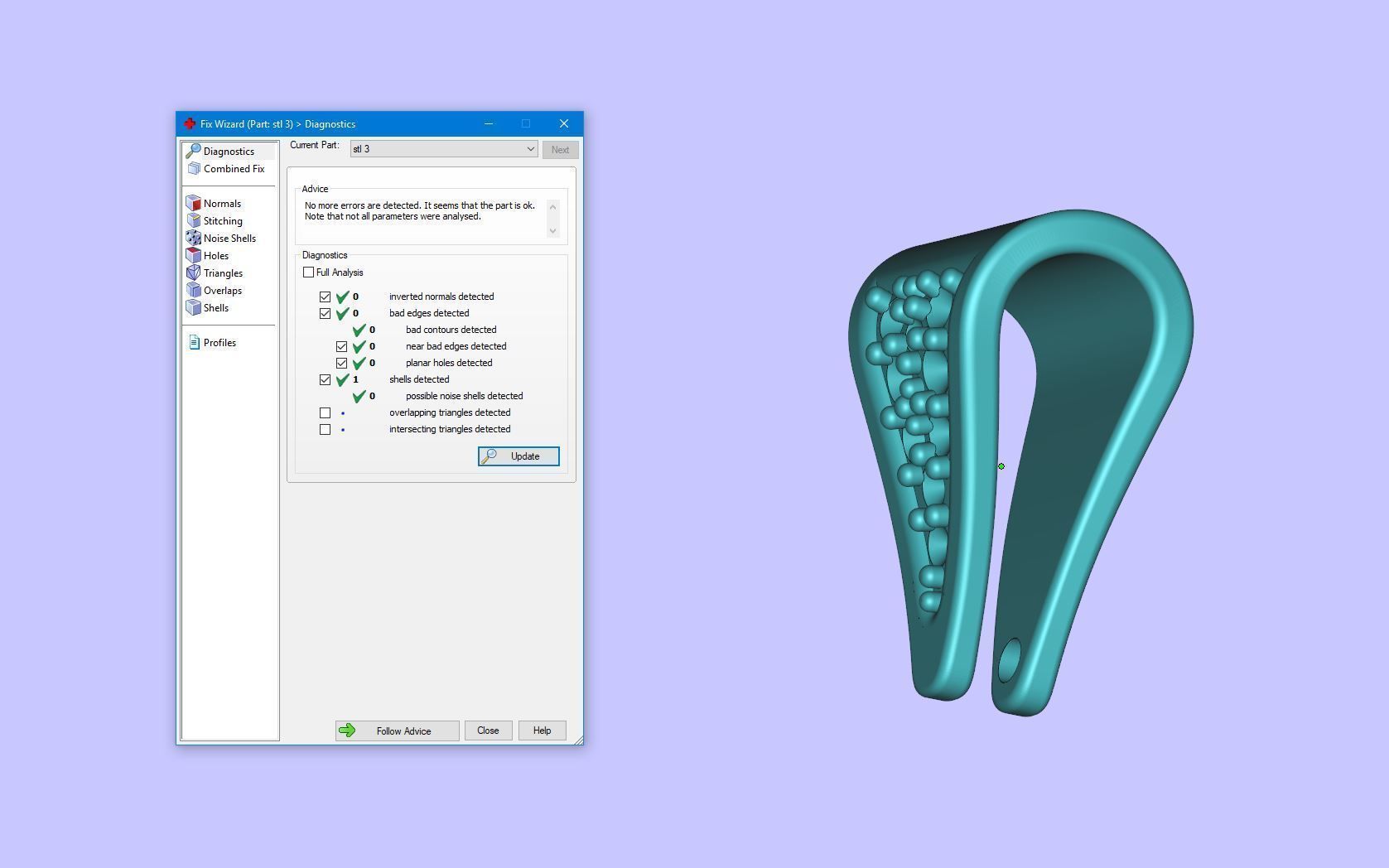Click green checkmark beside inverted normals count
Viewport: 1389px width, 868px height.
[343, 297]
